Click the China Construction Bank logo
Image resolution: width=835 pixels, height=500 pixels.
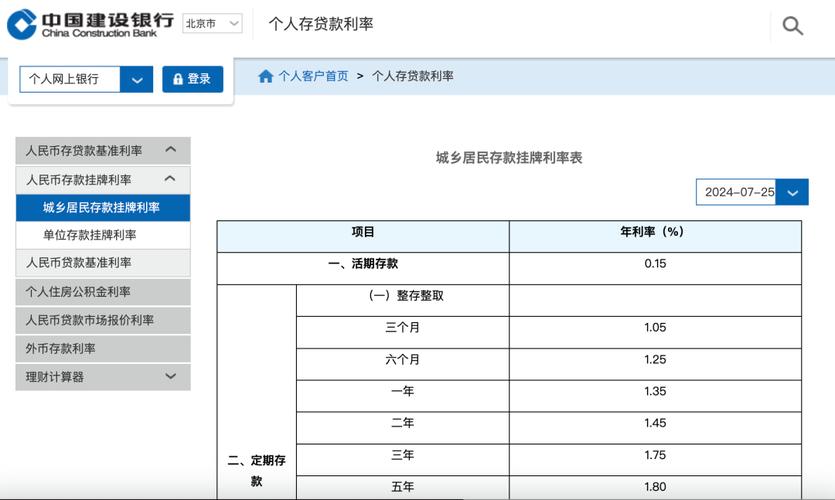click(91, 24)
